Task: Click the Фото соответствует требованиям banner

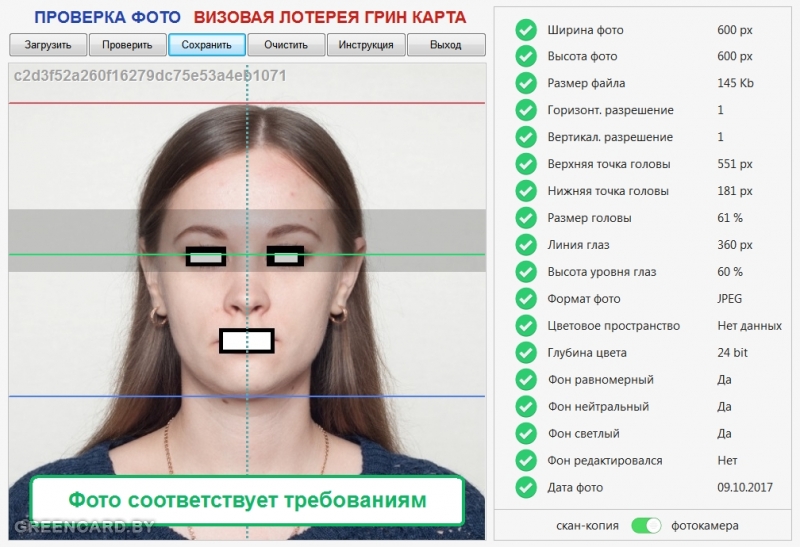Action: coord(247,500)
